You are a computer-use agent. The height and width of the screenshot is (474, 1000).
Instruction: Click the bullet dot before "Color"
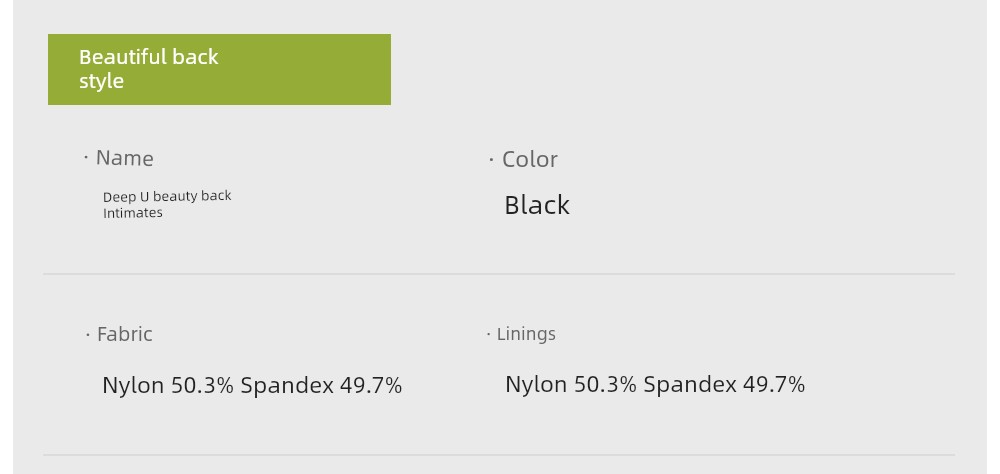(x=491, y=159)
